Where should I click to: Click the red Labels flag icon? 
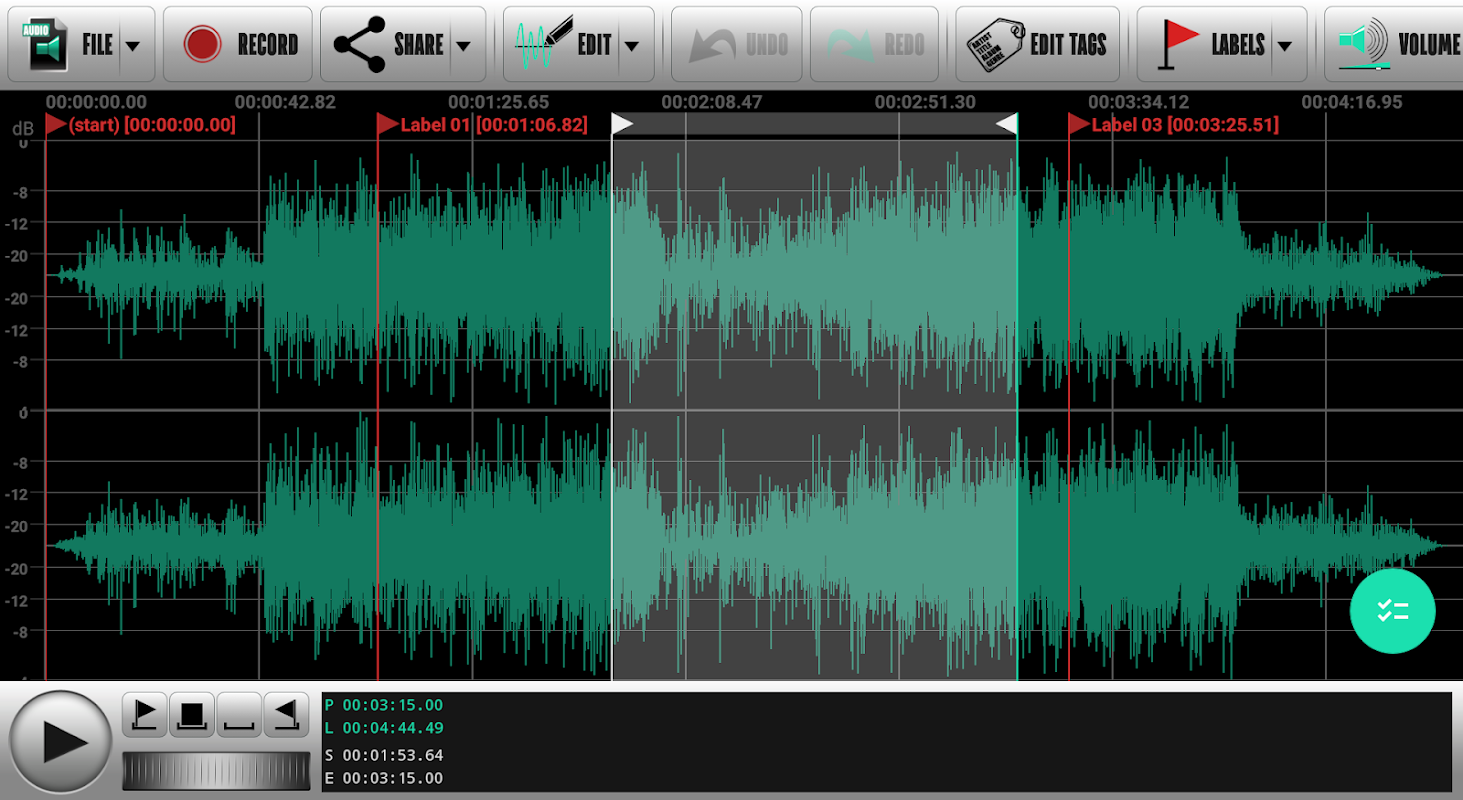1177,44
